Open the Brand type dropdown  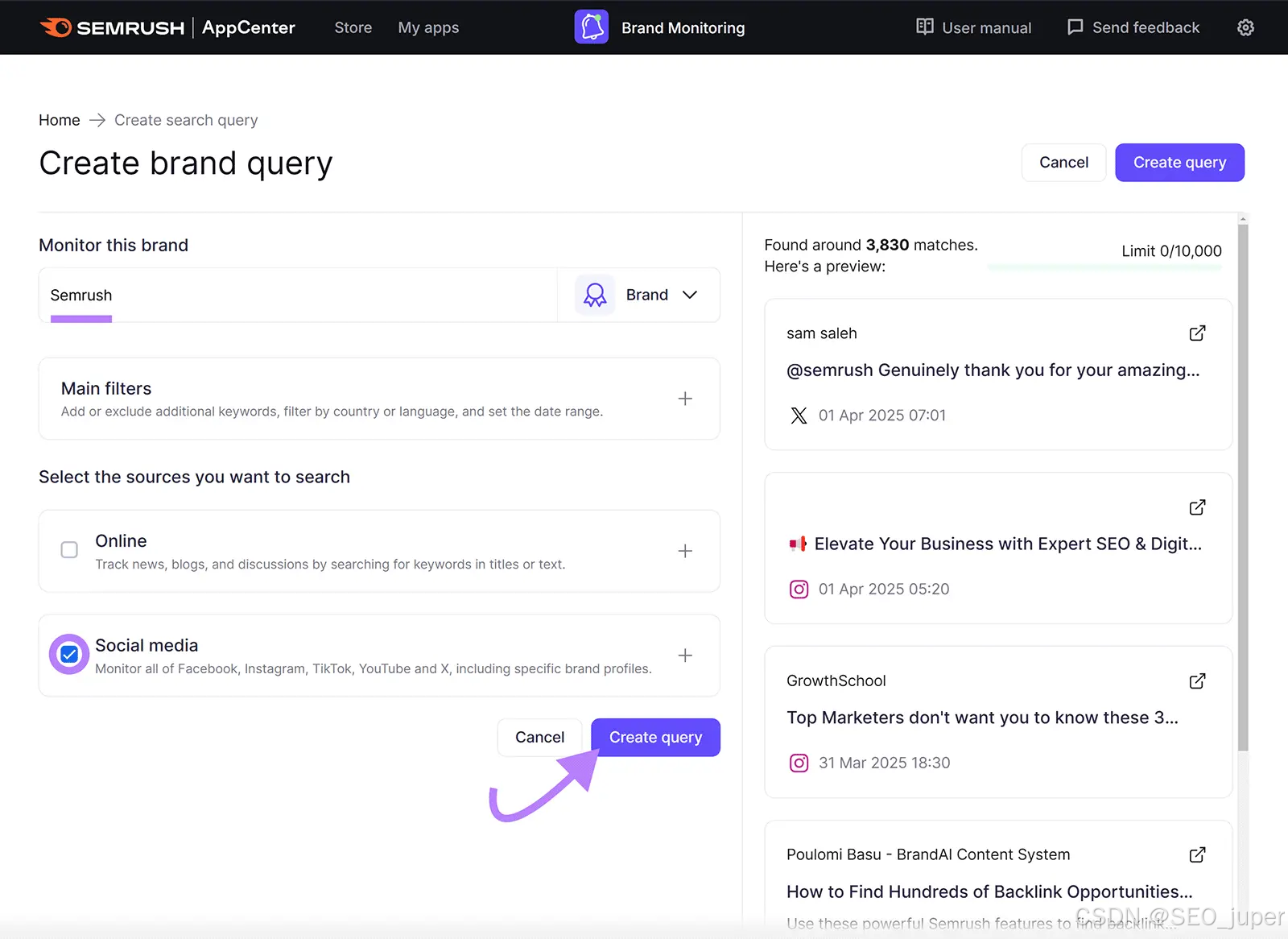pyautogui.click(x=638, y=295)
